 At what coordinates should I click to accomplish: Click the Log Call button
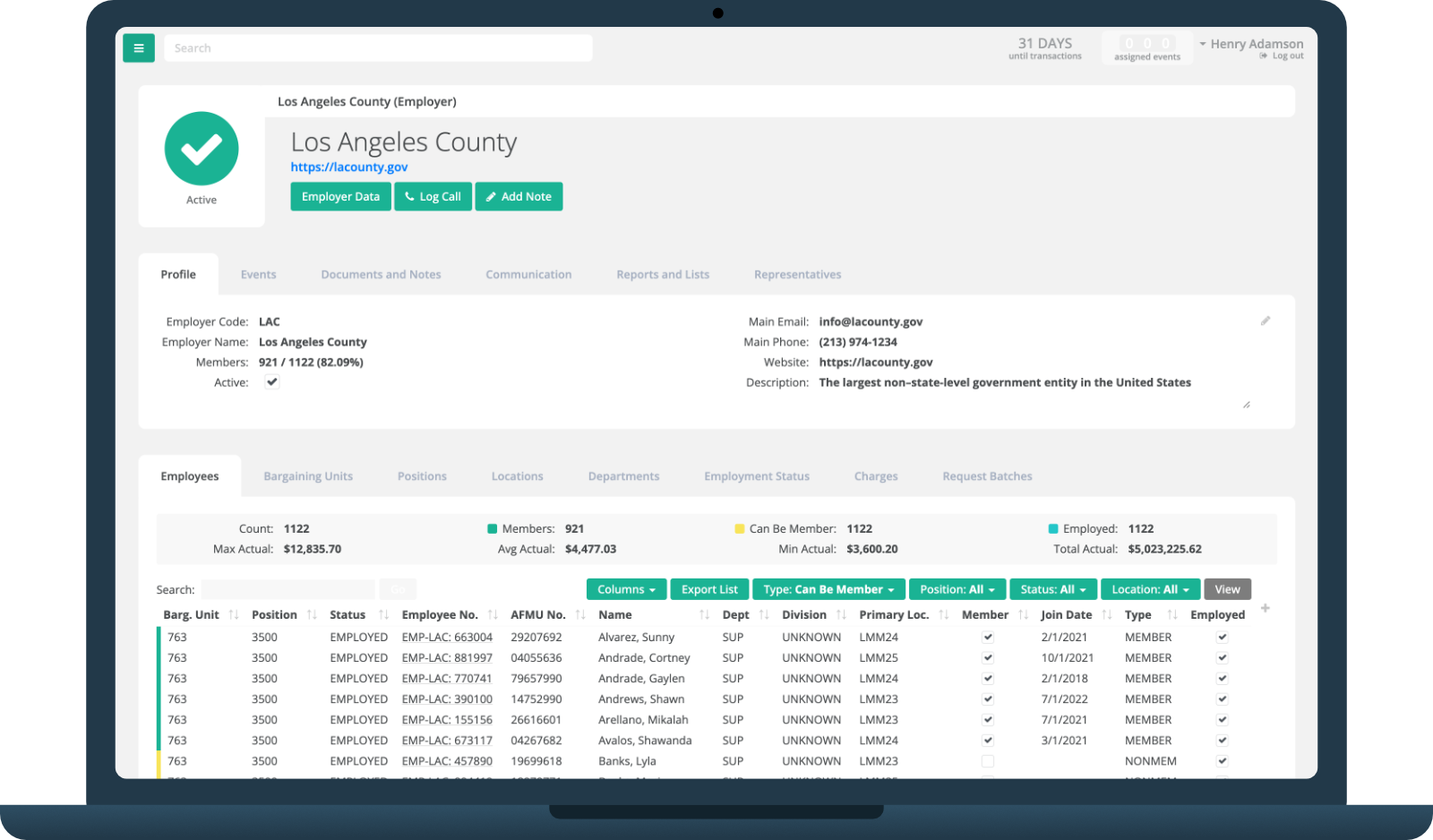click(433, 197)
